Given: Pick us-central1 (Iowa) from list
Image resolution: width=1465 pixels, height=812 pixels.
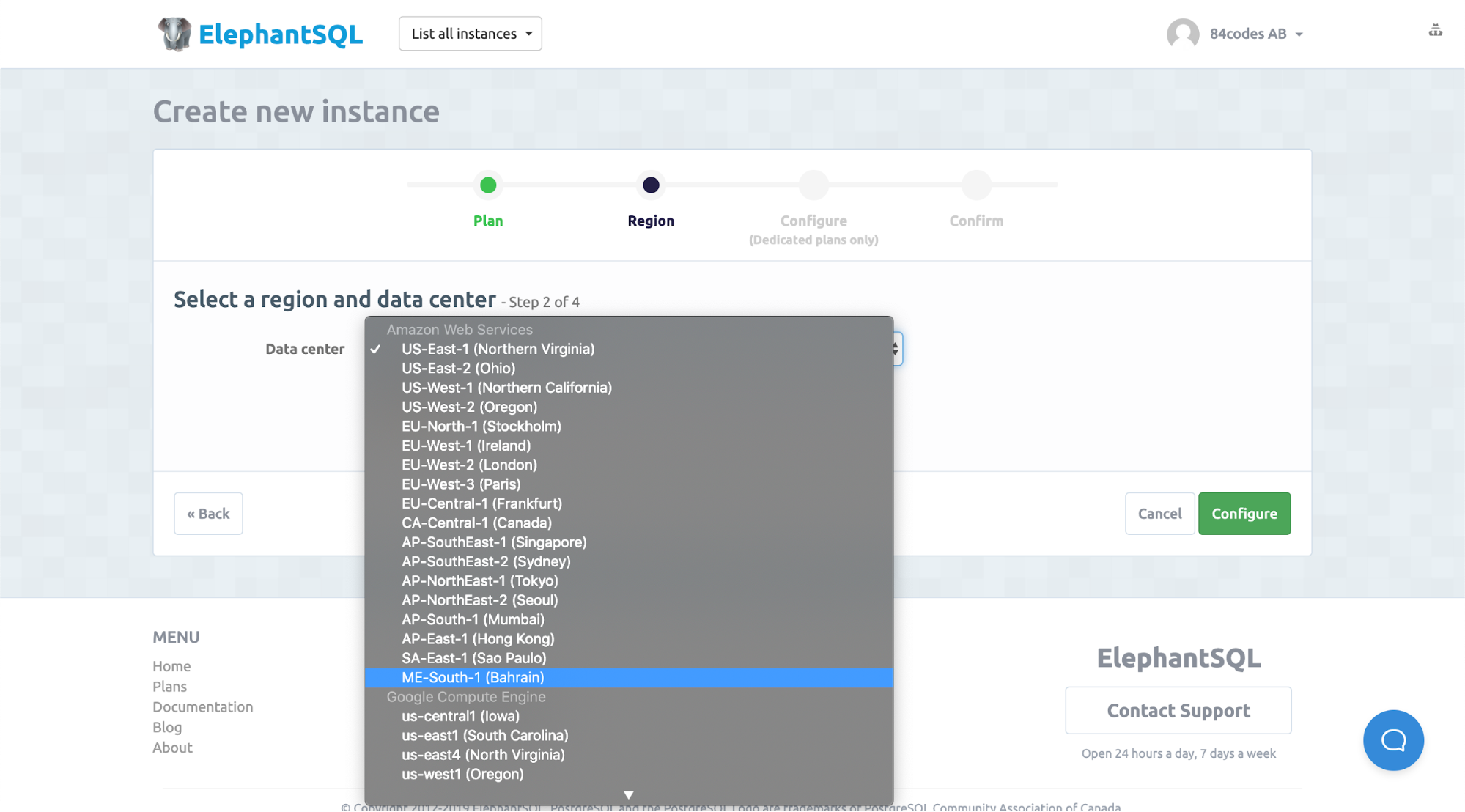Looking at the screenshot, I should tap(460, 717).
